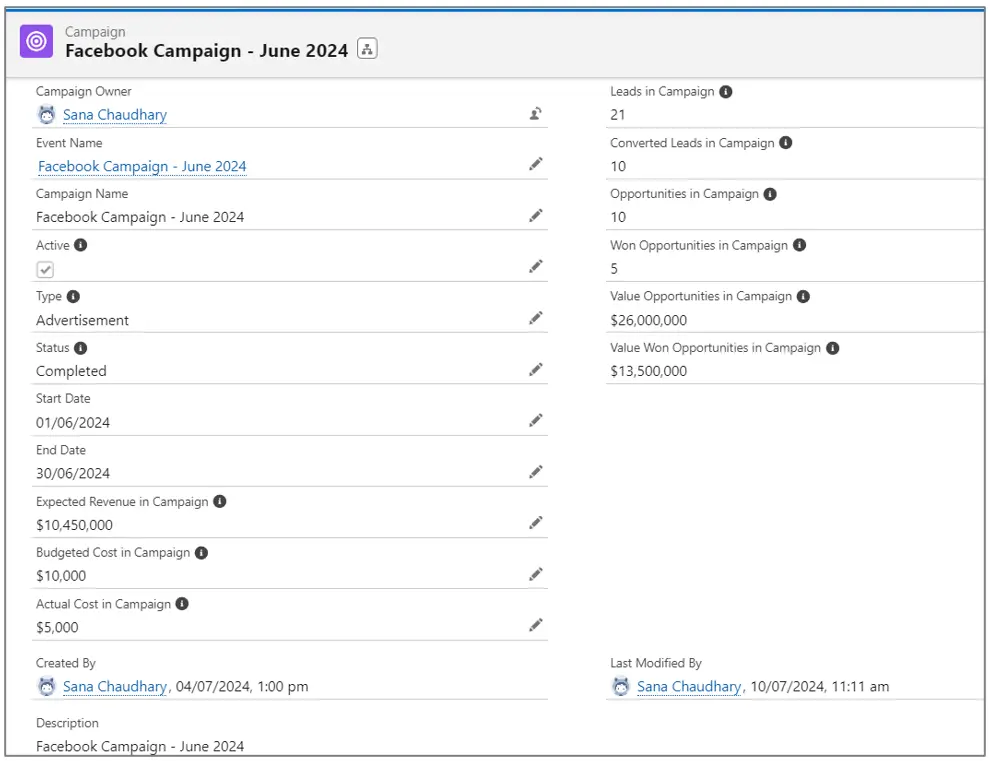This screenshot has height=761, width=990.
Task: Click Won Opportunities value 5
Action: coord(614,269)
